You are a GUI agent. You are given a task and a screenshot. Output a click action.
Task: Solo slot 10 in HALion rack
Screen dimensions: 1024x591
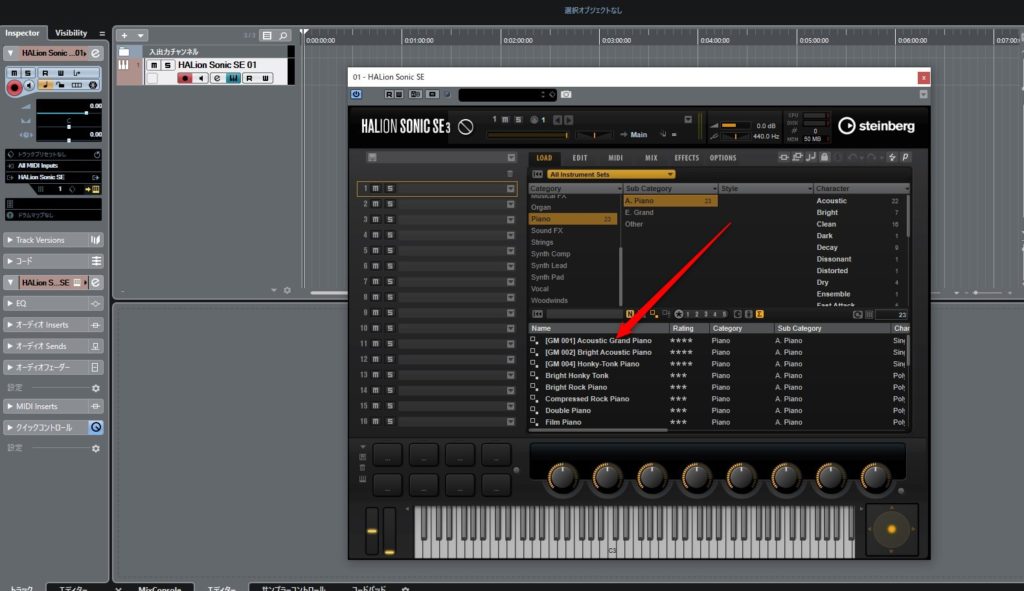pyautogui.click(x=390, y=328)
